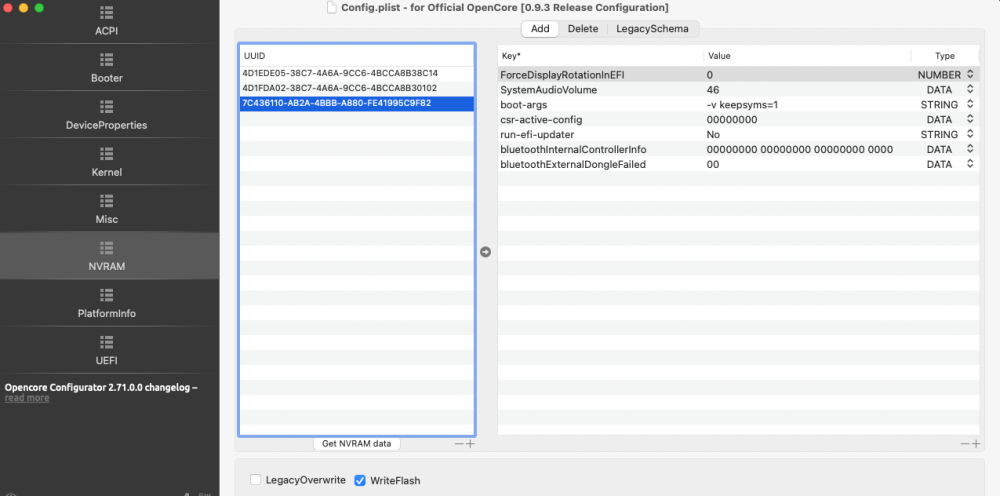Screen dimensions: 1000x496
Task: Click the arrow icon between UUID and key tables
Action: [x=485, y=252]
